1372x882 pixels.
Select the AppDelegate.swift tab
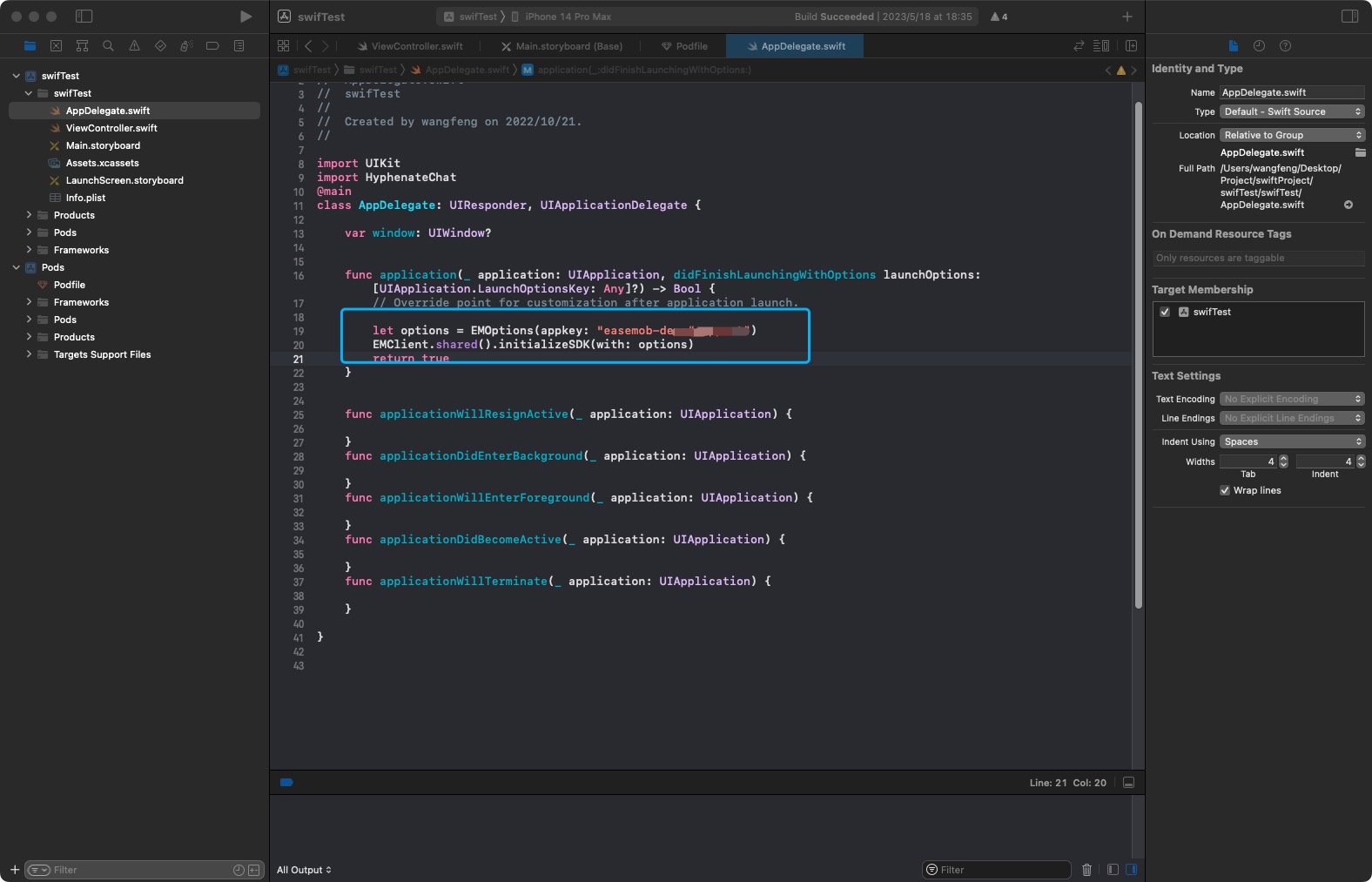click(x=796, y=46)
